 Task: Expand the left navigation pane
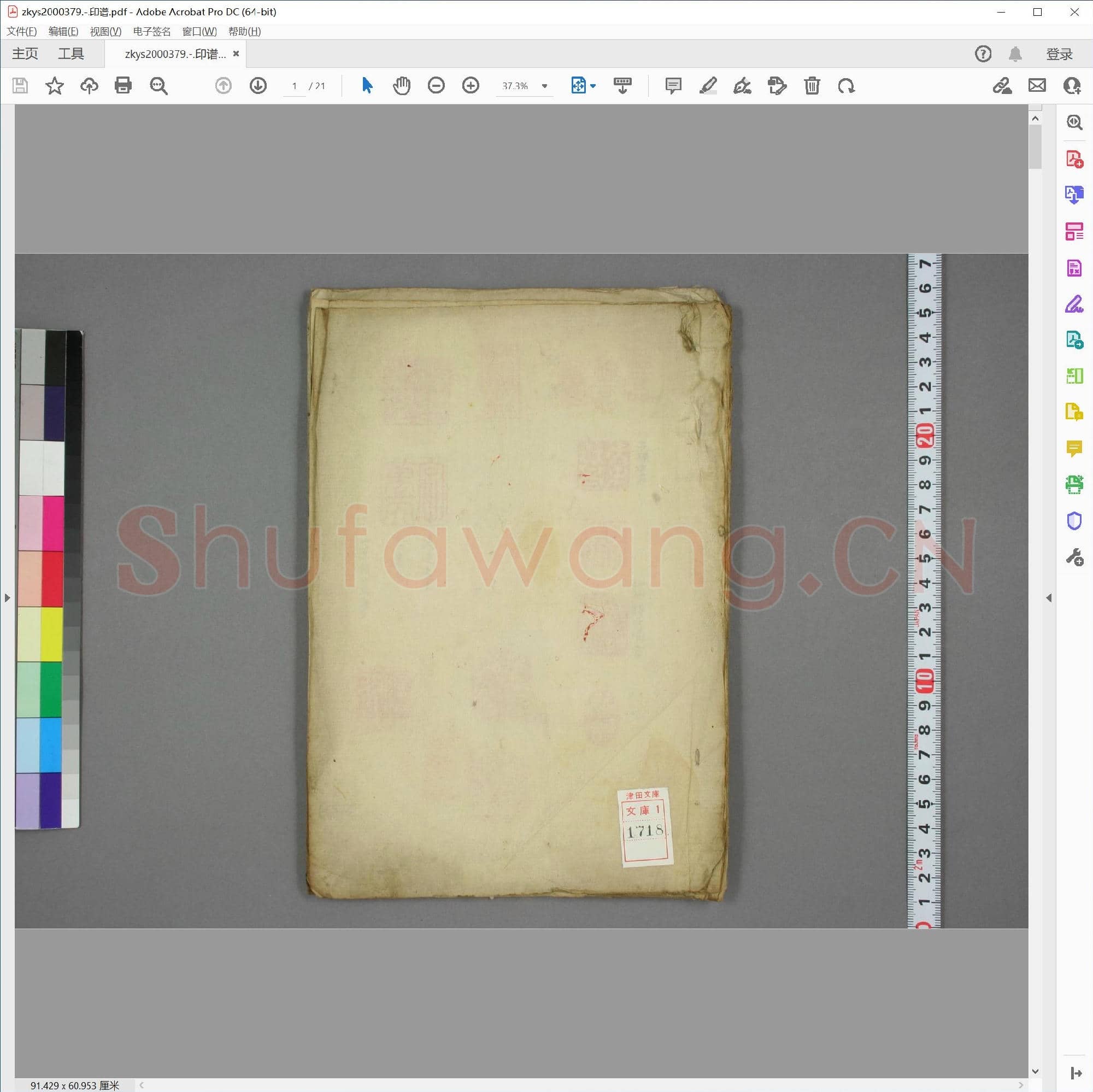point(7,597)
